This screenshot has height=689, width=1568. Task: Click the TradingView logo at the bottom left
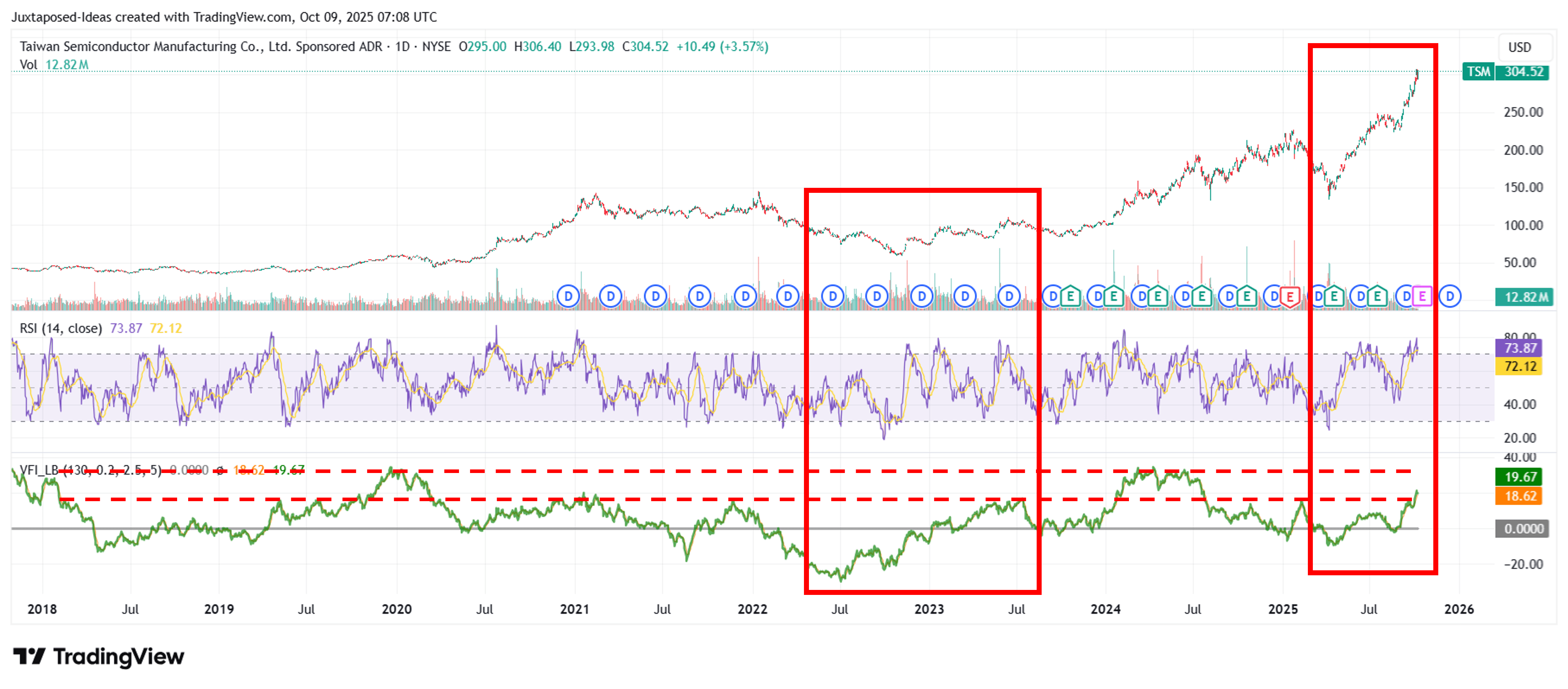tap(99, 656)
